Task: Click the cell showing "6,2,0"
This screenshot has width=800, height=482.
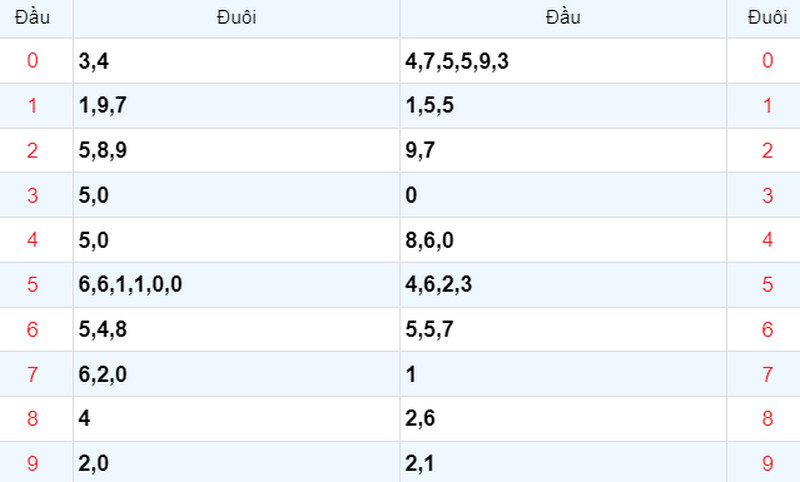Action: 103,374
